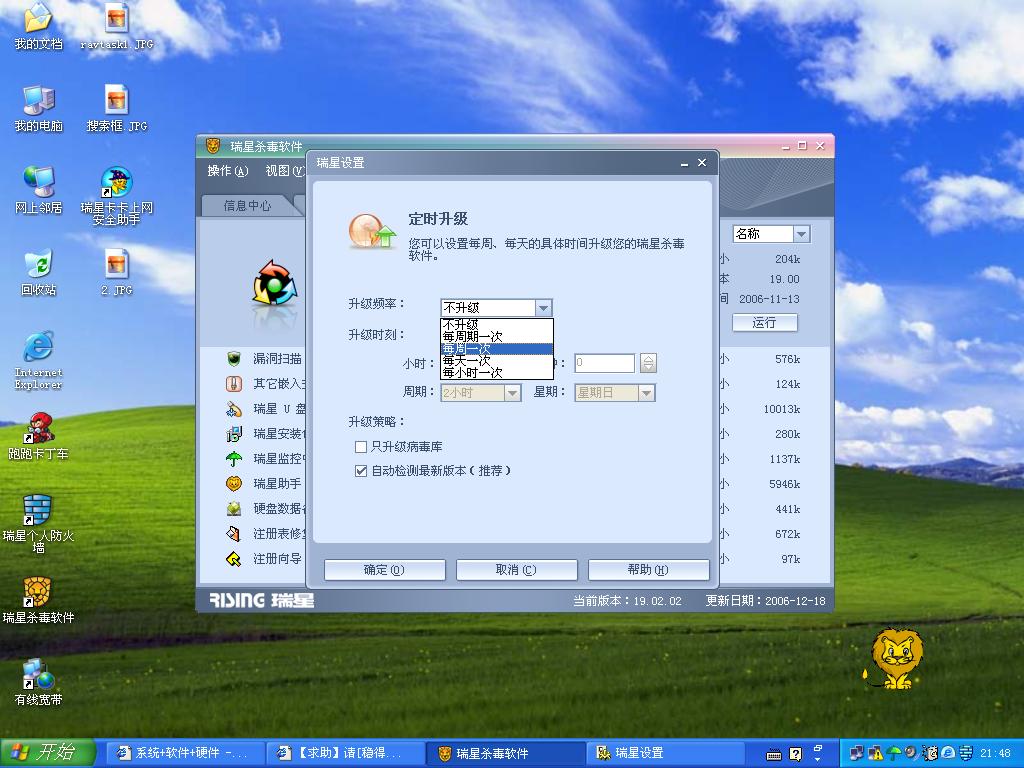This screenshot has width=1024, height=768.
Task: Click the 漏洞扫描 shield icon
Action: (234, 359)
